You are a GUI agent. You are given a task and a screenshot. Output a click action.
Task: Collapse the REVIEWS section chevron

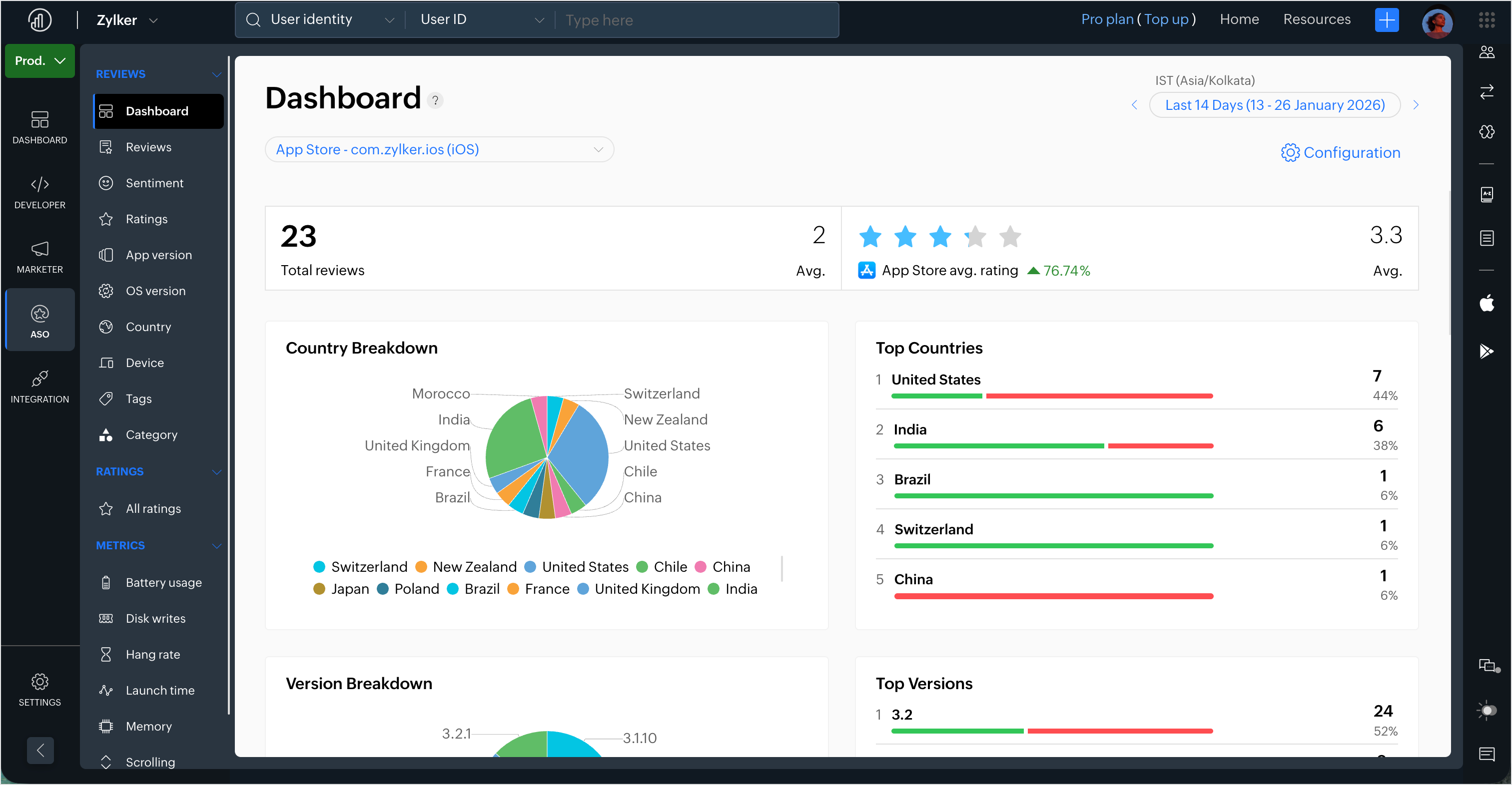click(x=216, y=74)
